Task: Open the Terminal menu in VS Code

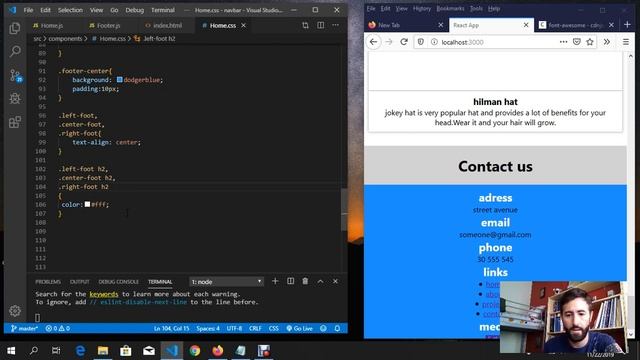Action: pyautogui.click(x=163, y=10)
